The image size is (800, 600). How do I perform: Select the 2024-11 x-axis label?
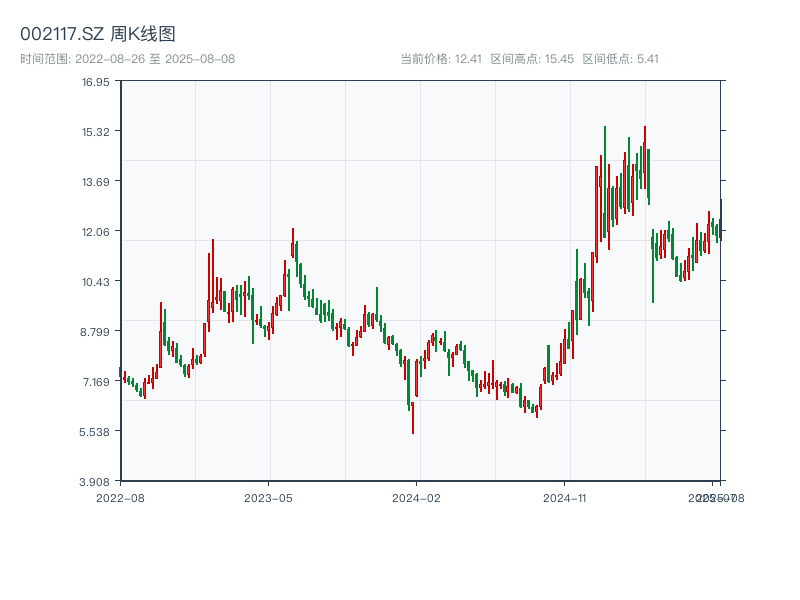tap(564, 497)
